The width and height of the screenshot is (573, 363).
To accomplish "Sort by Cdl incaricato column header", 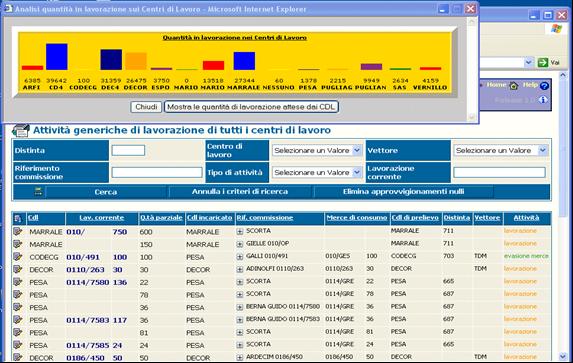I will 209,218.
